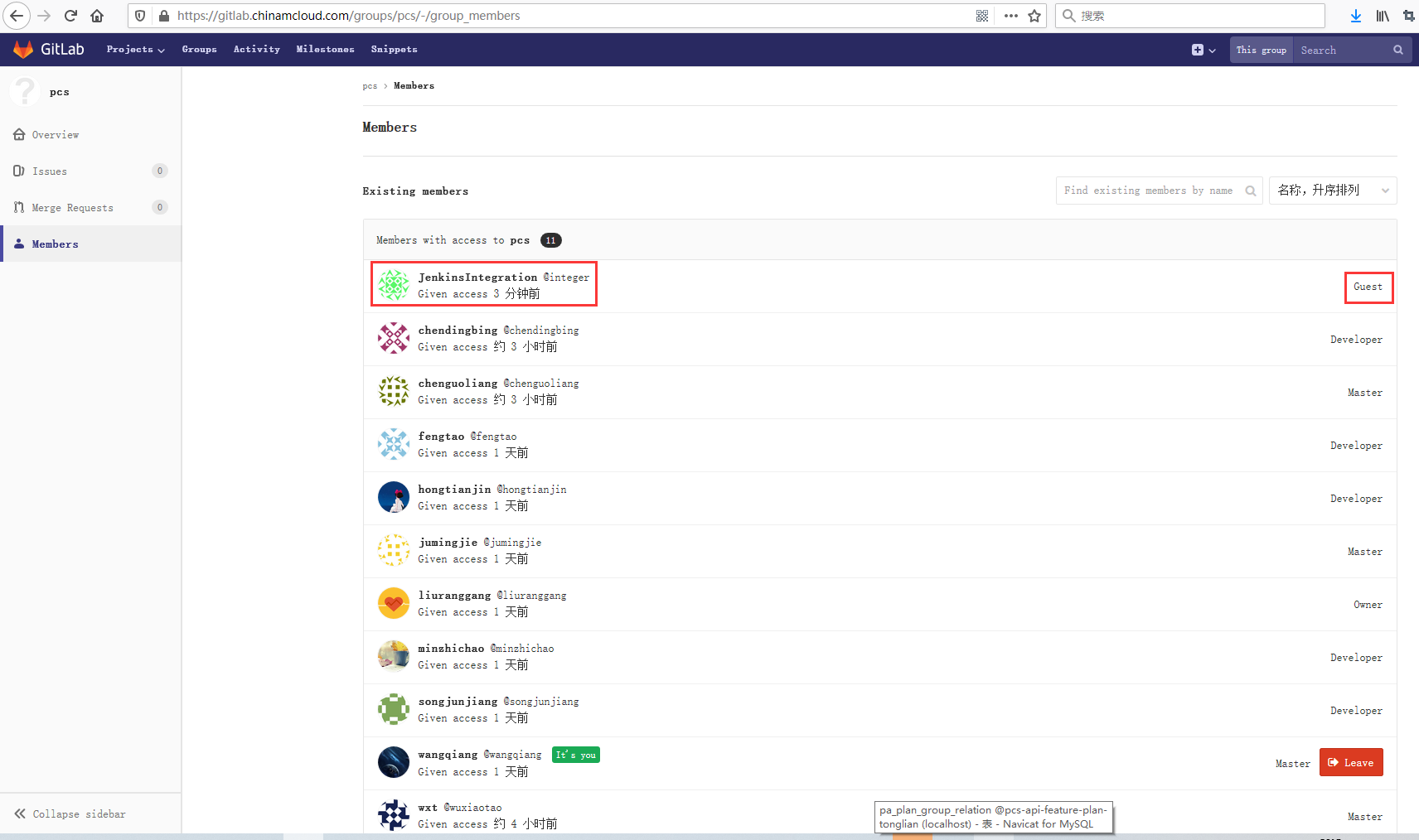The height and width of the screenshot is (840, 1419).
Task: Click the GitLab fox logo
Action: pos(23,50)
